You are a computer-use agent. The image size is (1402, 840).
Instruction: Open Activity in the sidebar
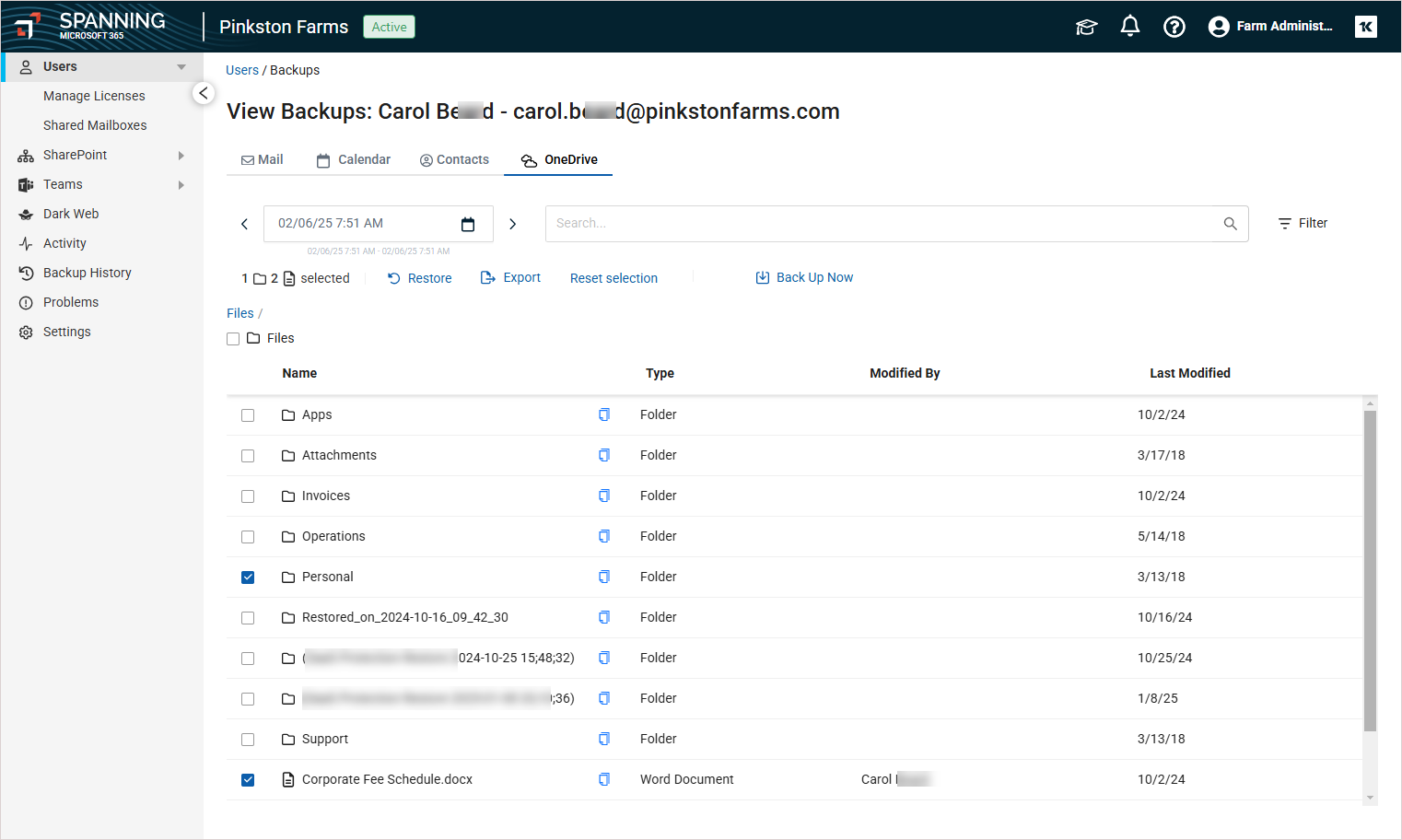coord(64,243)
